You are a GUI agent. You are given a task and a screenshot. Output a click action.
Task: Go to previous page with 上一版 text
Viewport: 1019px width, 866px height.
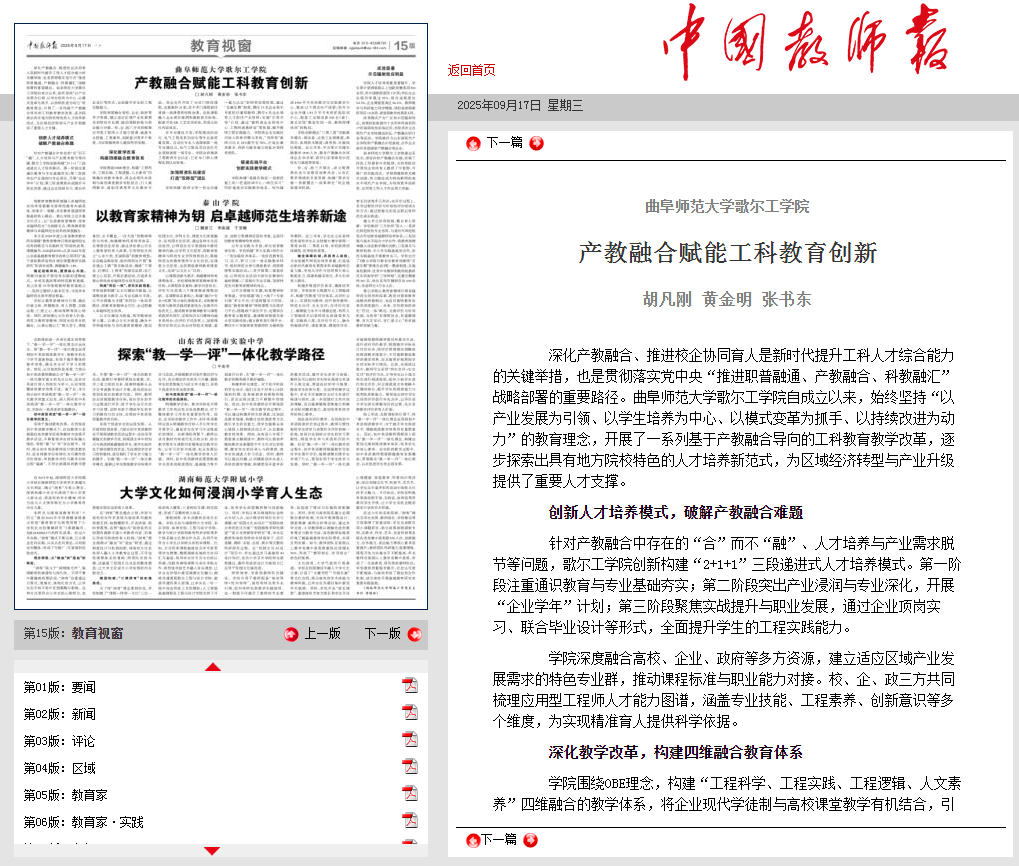click(322, 634)
